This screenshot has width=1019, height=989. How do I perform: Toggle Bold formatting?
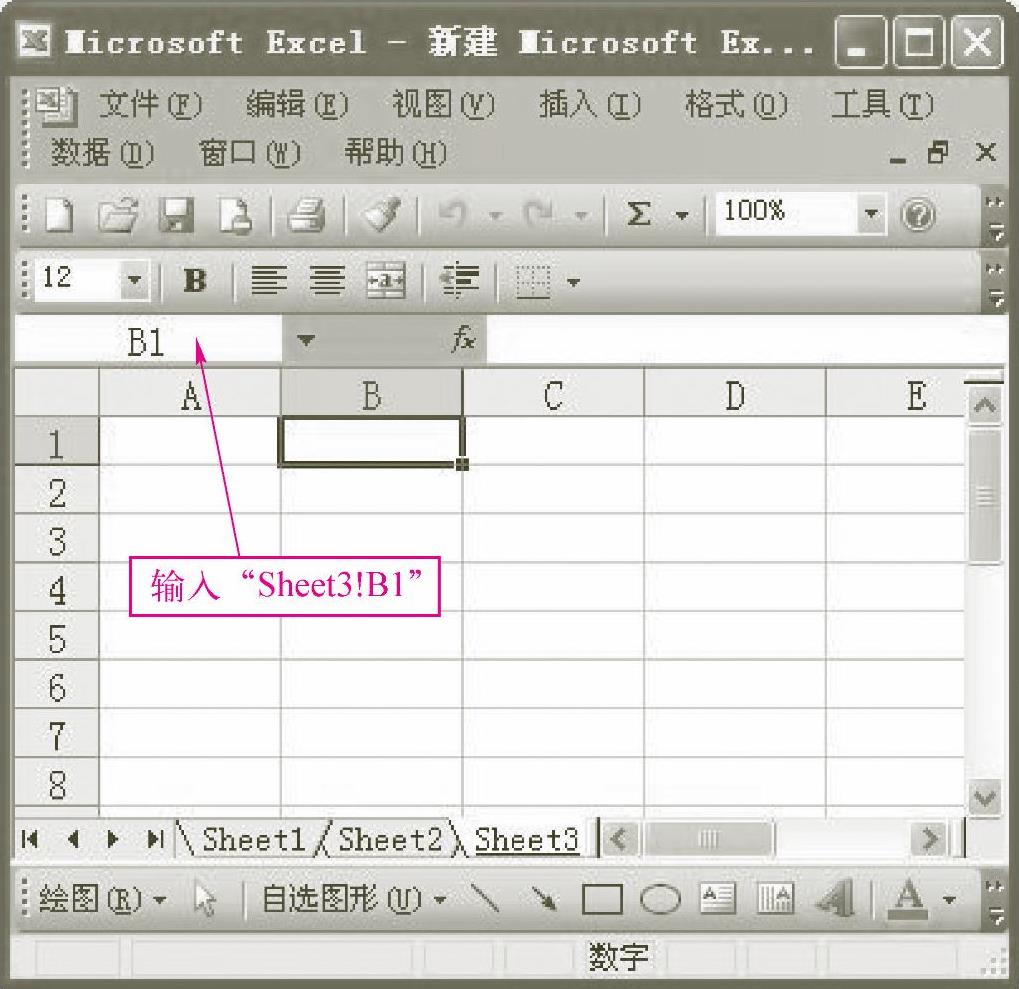195,281
